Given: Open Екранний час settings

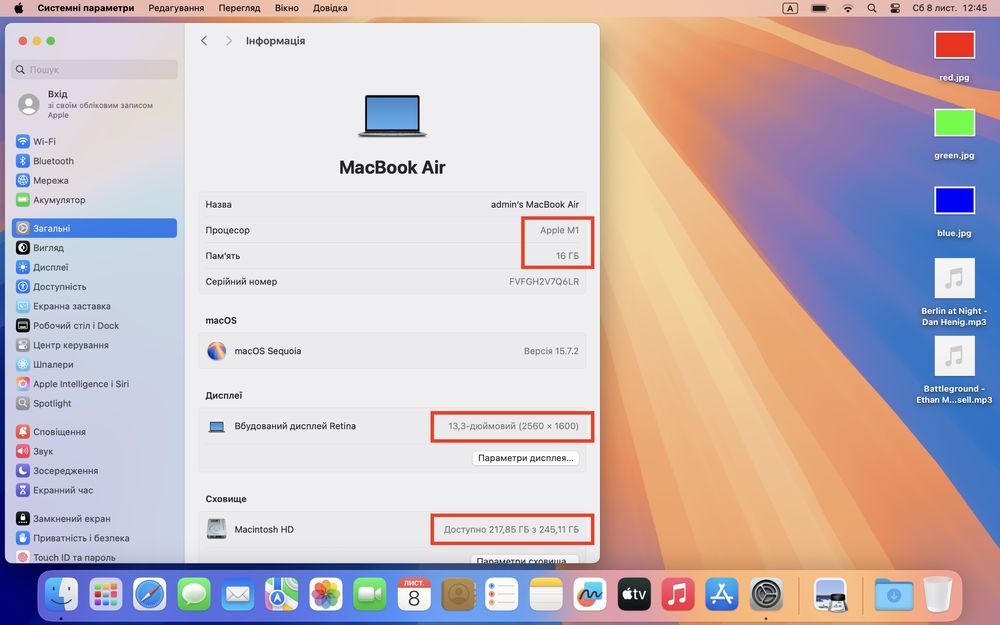Looking at the screenshot, I should point(94,490).
